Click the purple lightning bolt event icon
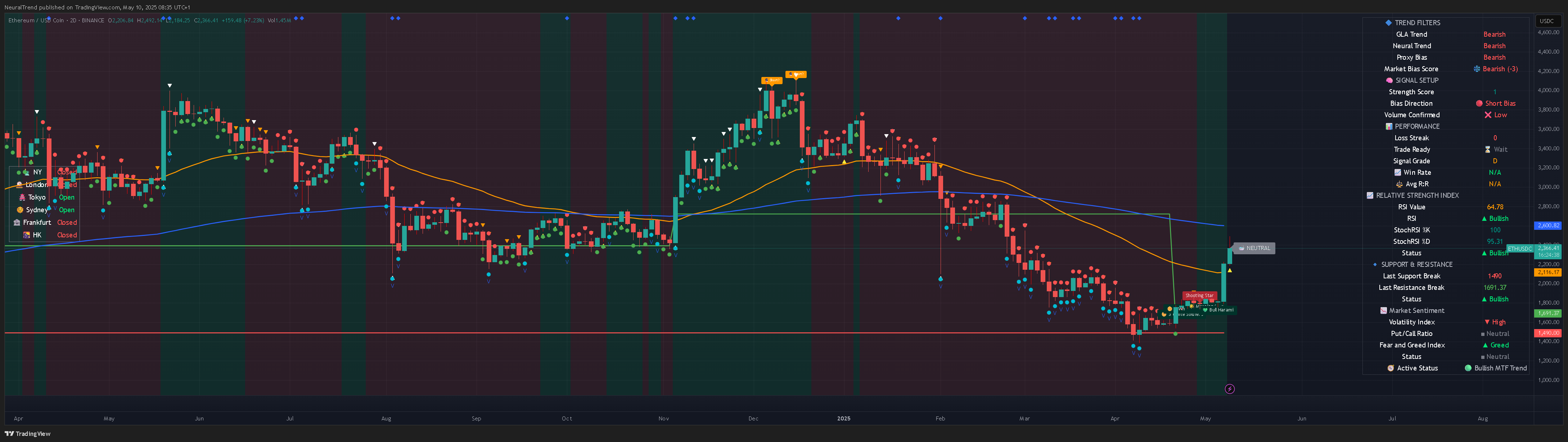The height and width of the screenshot is (442, 1568). pyautogui.click(x=1230, y=389)
